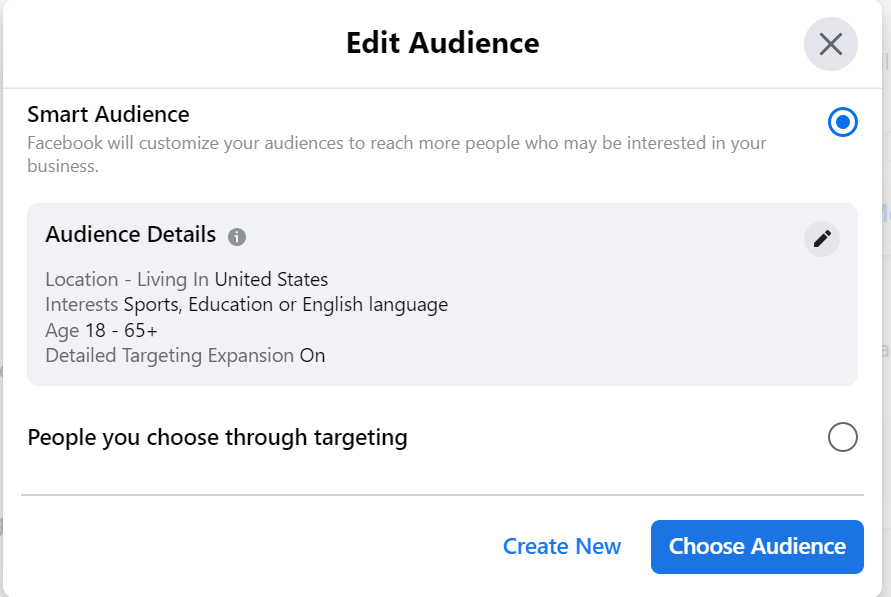The image size is (891, 597).
Task: Click the partially visible blue element on right edge
Action: [888, 213]
